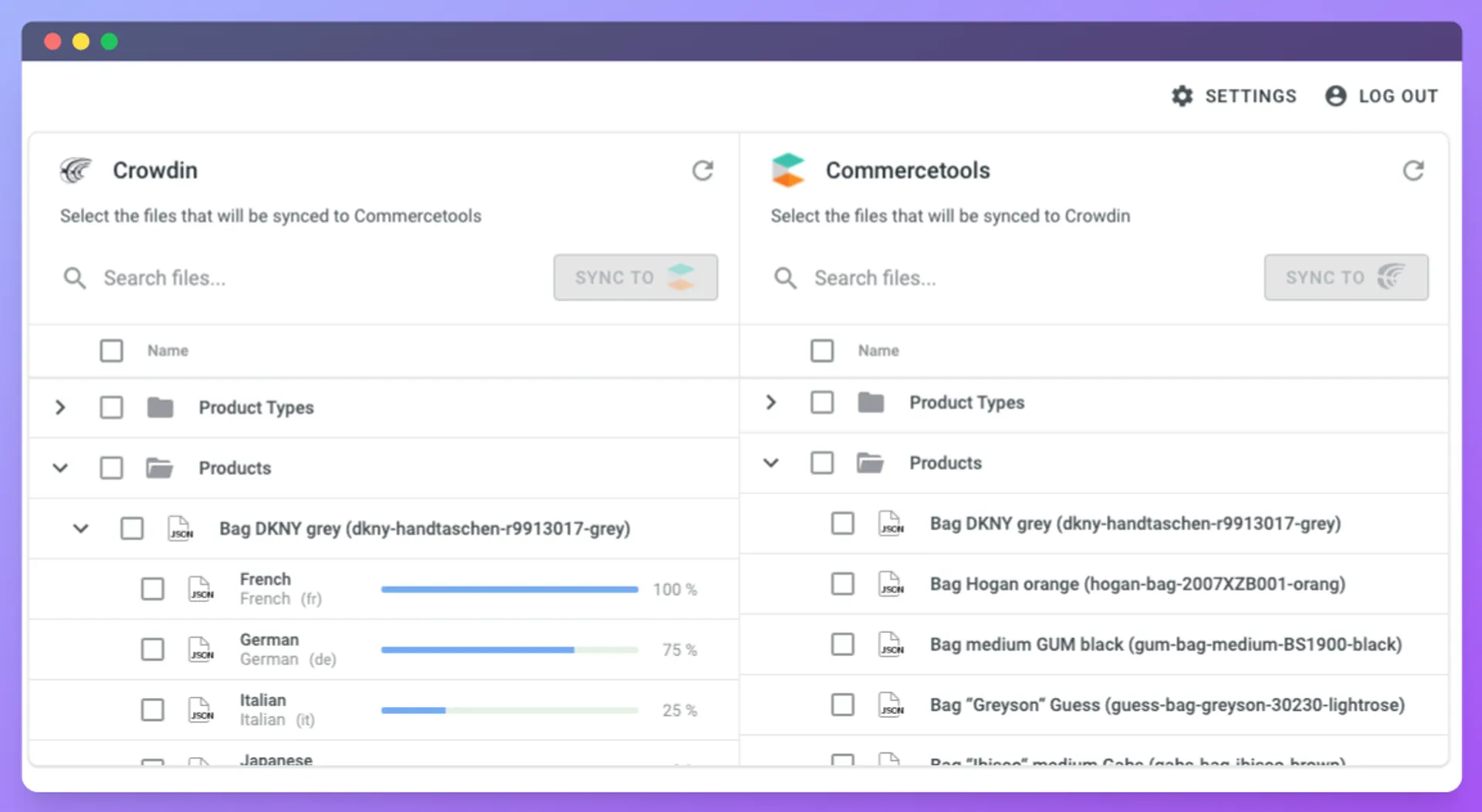This screenshot has width=1482, height=812.
Task: Click the LOG OUT button label
Action: 1399,96
